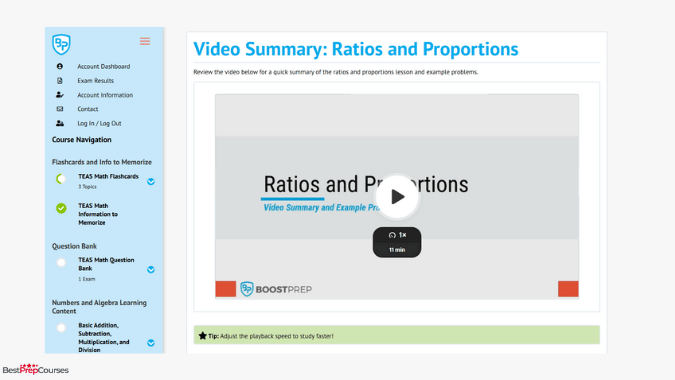Expand Basic Addition, Subtraction lesson chevron

coord(151,343)
